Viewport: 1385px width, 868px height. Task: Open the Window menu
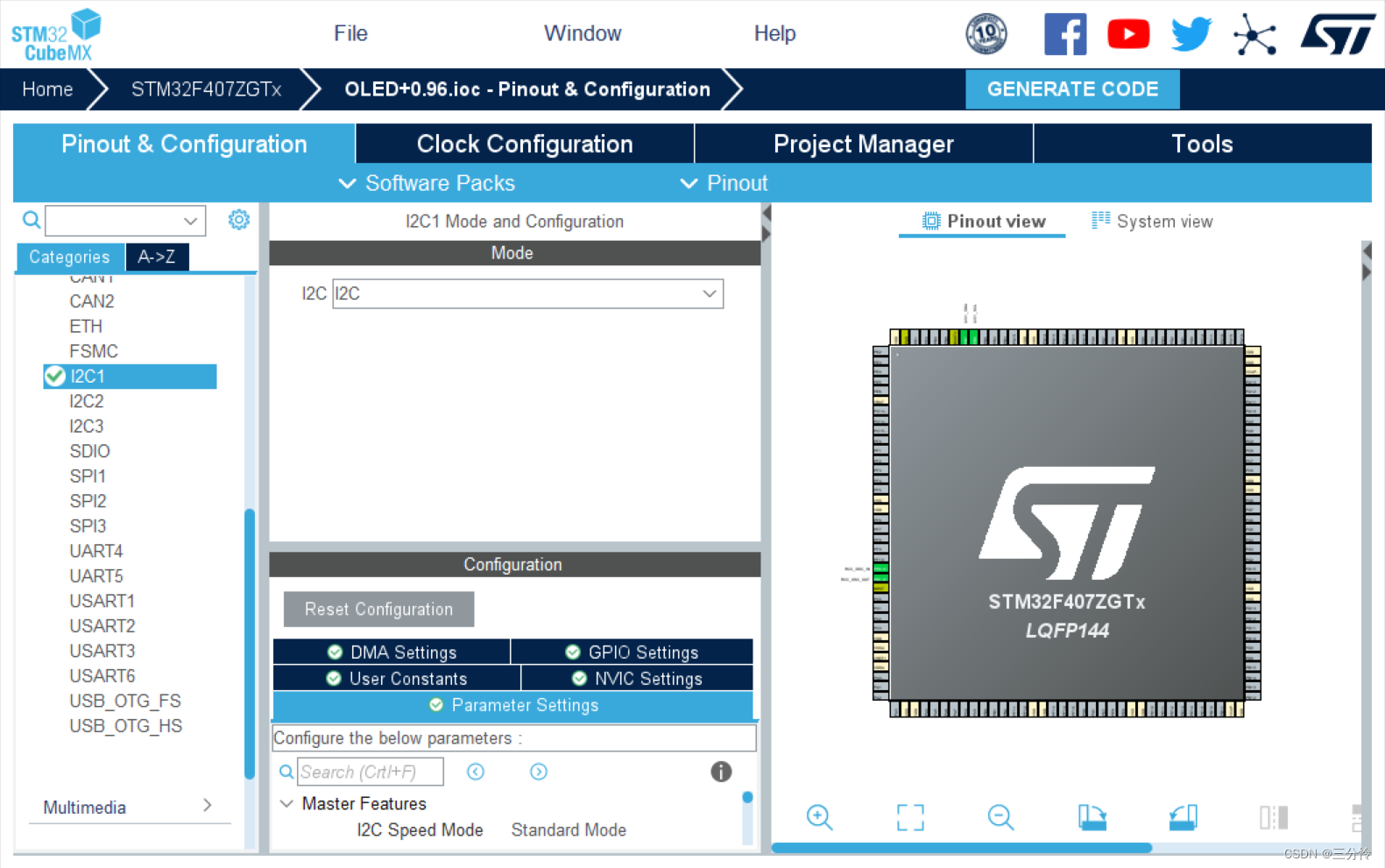(583, 33)
